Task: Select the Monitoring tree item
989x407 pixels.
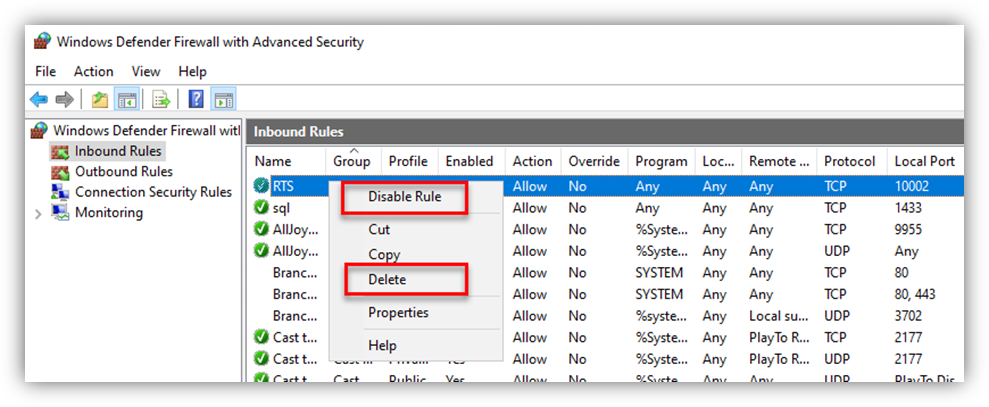Action: pos(108,213)
